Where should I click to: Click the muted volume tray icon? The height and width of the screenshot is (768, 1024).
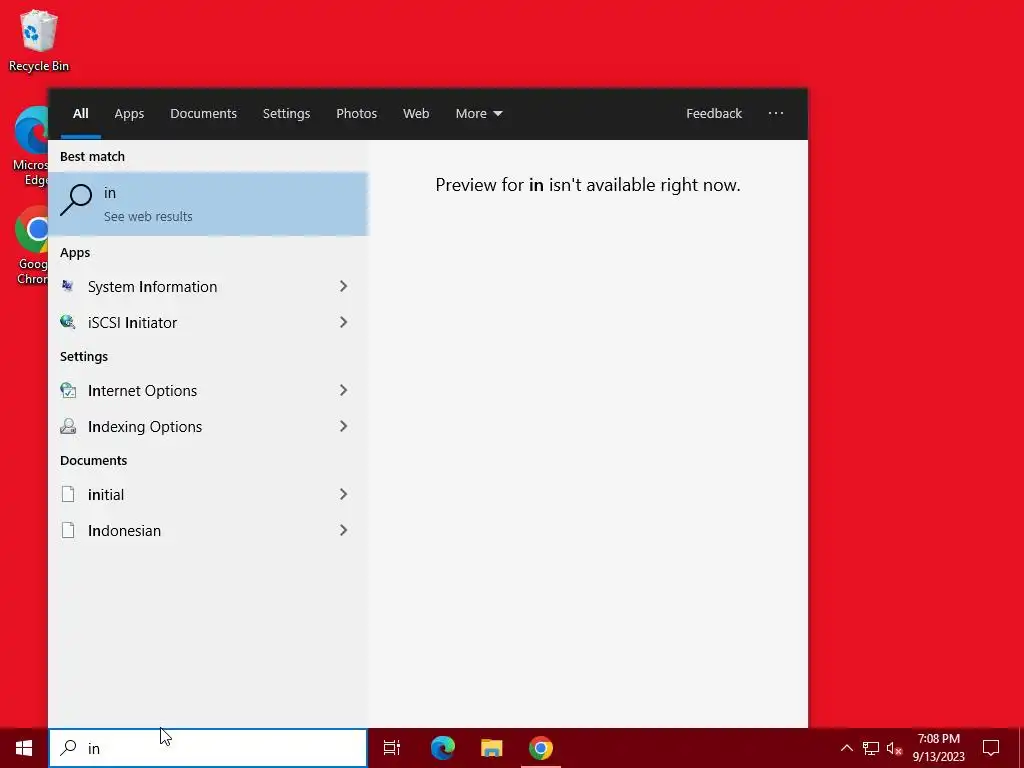(x=894, y=748)
